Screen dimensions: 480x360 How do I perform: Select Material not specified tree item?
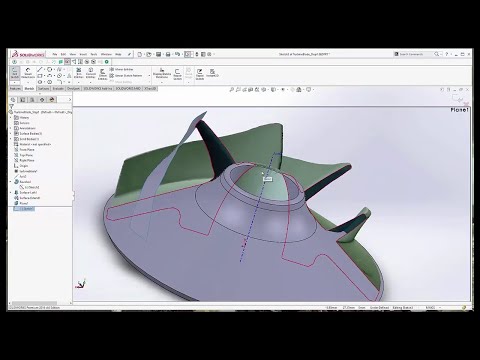(x=33, y=144)
